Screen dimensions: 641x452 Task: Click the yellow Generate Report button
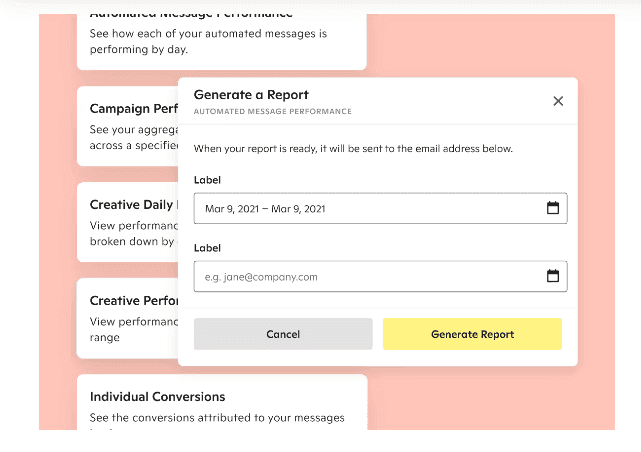tap(472, 334)
